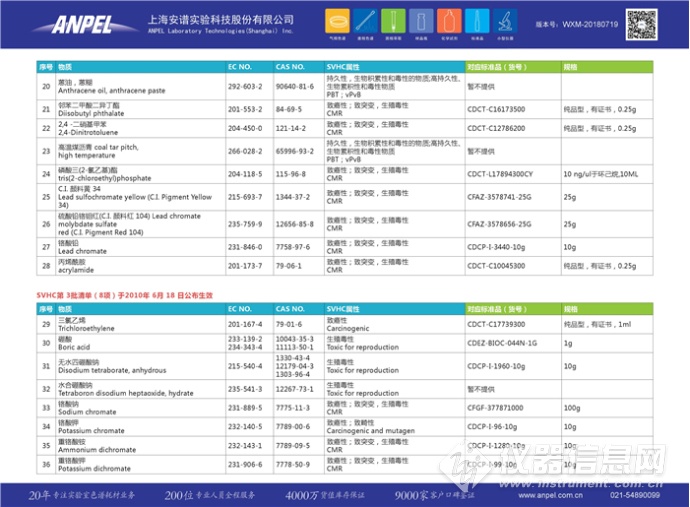Click EC number 232-140-5
The height and width of the screenshot is (507, 690).
coord(245,426)
